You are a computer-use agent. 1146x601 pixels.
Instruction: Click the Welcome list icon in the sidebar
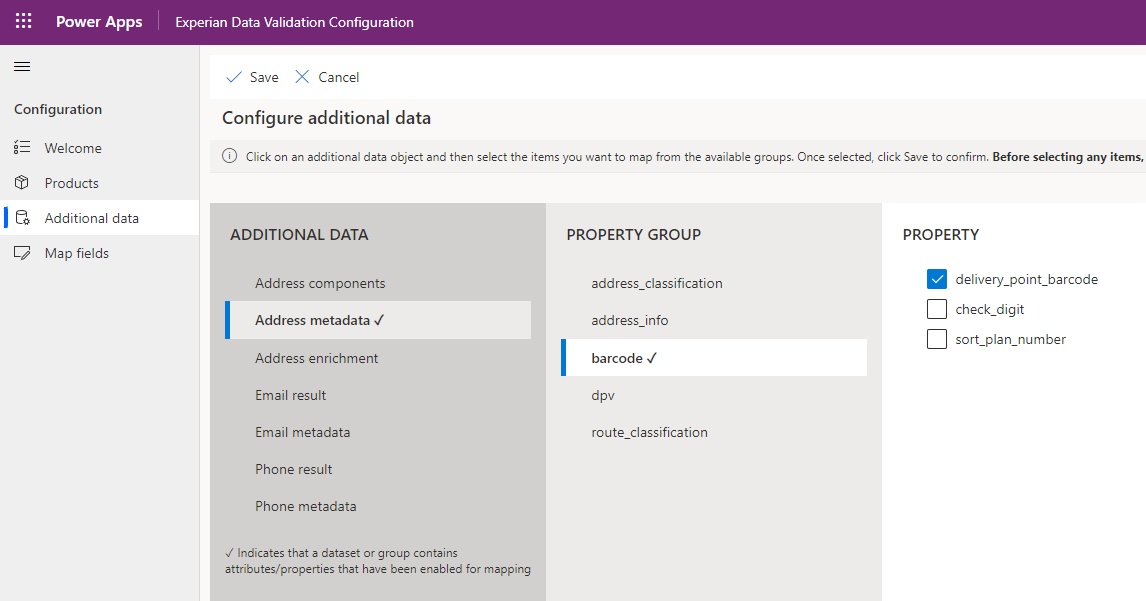[23, 147]
